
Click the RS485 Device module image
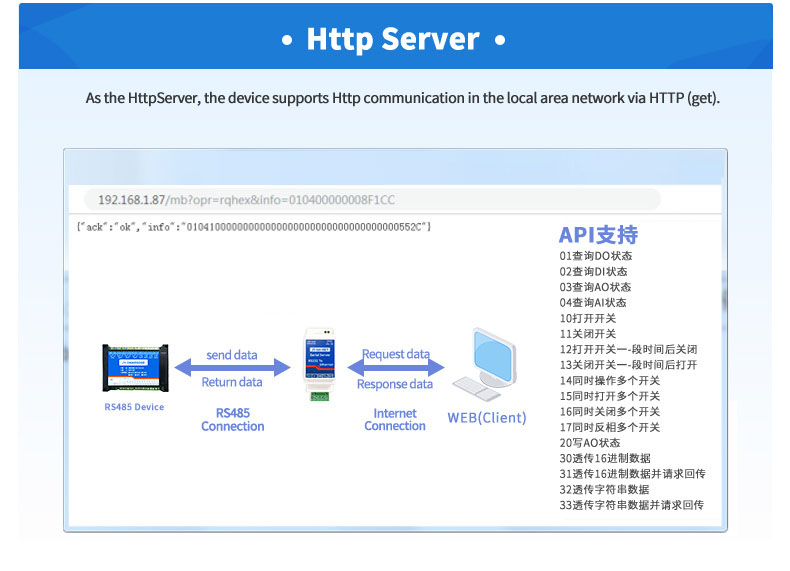click(x=134, y=368)
